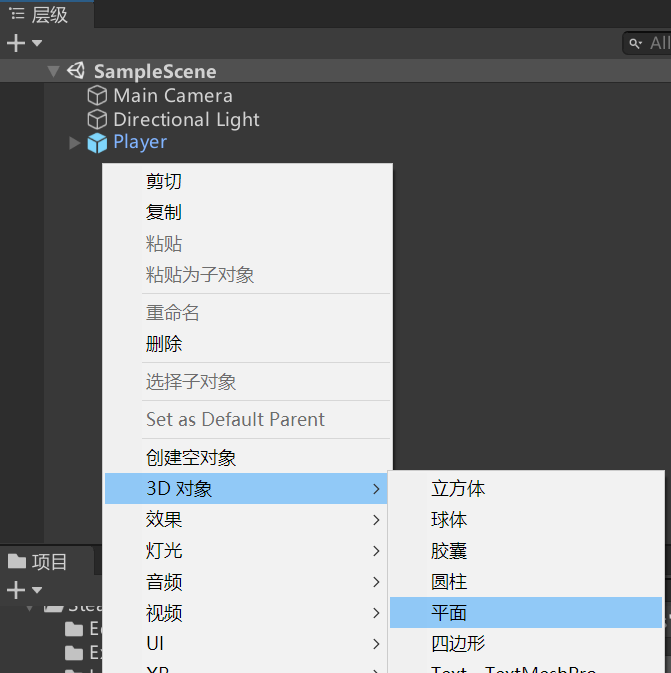Click the Unity scene icon beside SampleScene
This screenshot has width=671, height=673.
[76, 71]
